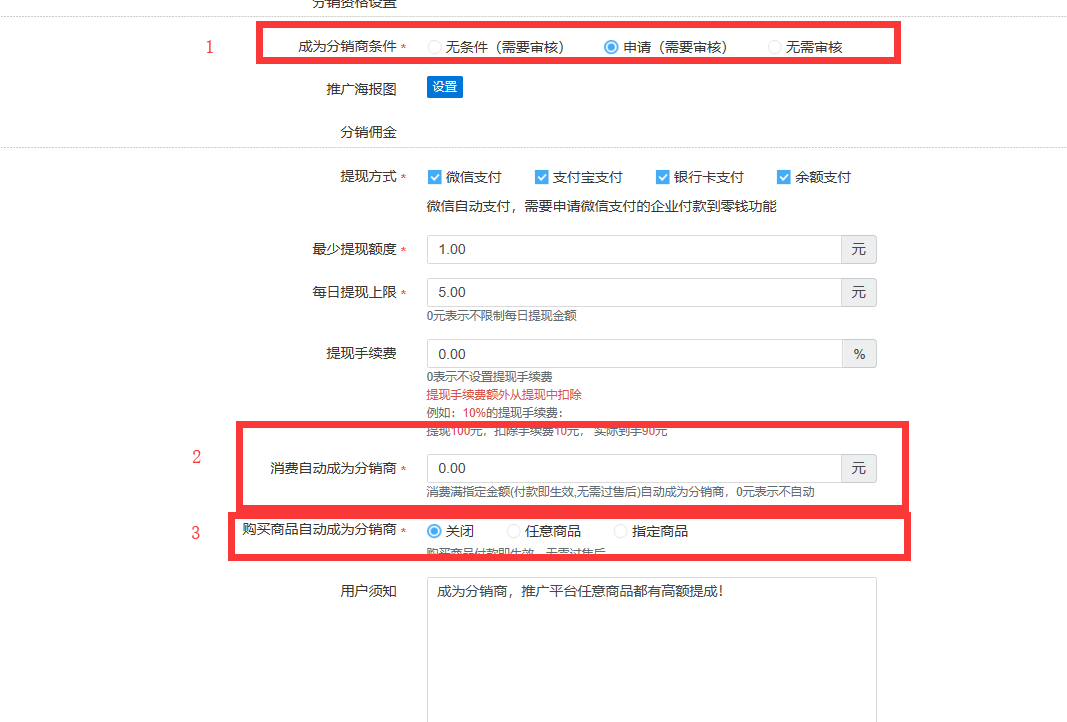Uncheck the 微信支付 withdrawal checkbox

[x=435, y=177]
